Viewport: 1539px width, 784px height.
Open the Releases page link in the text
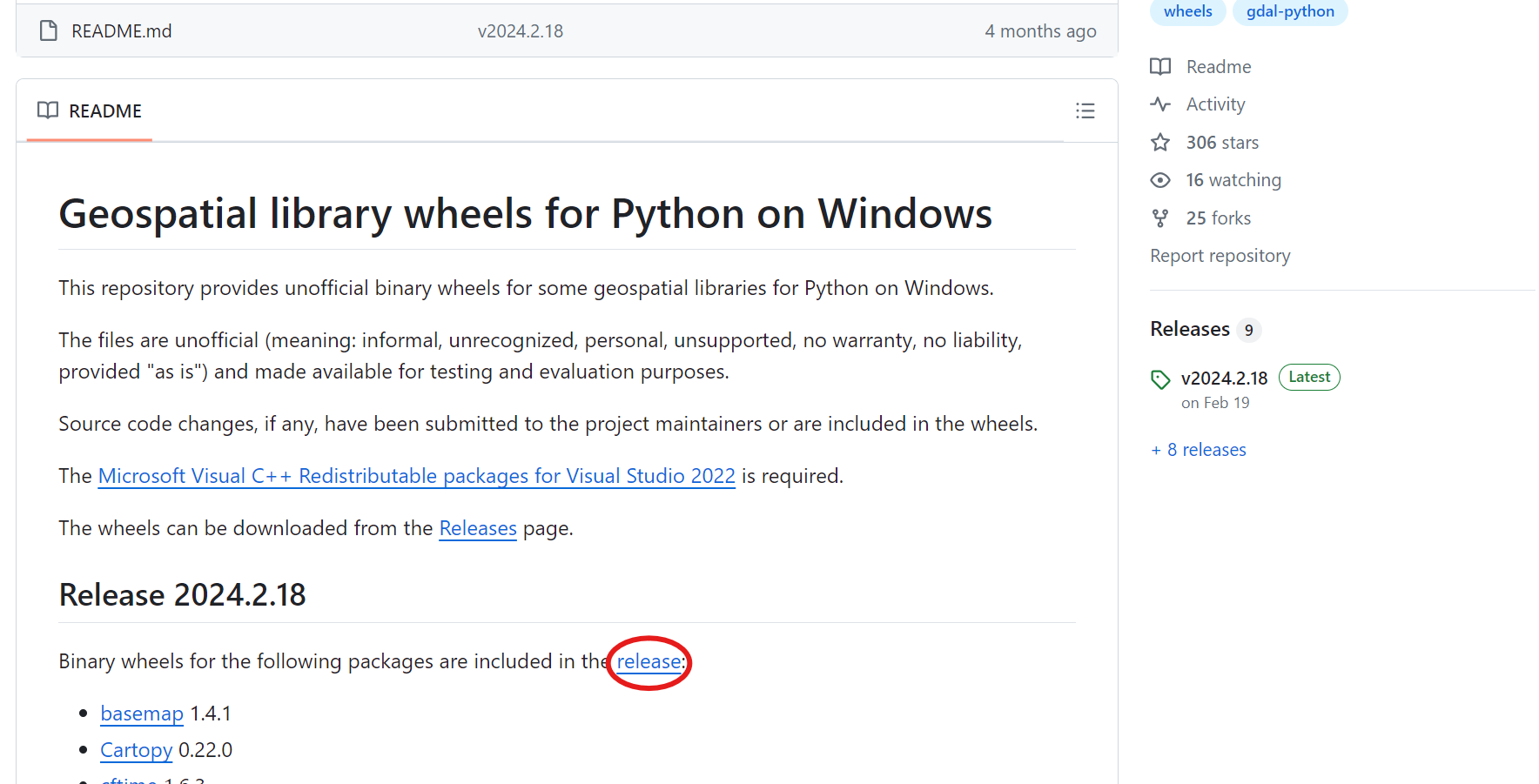tap(477, 528)
